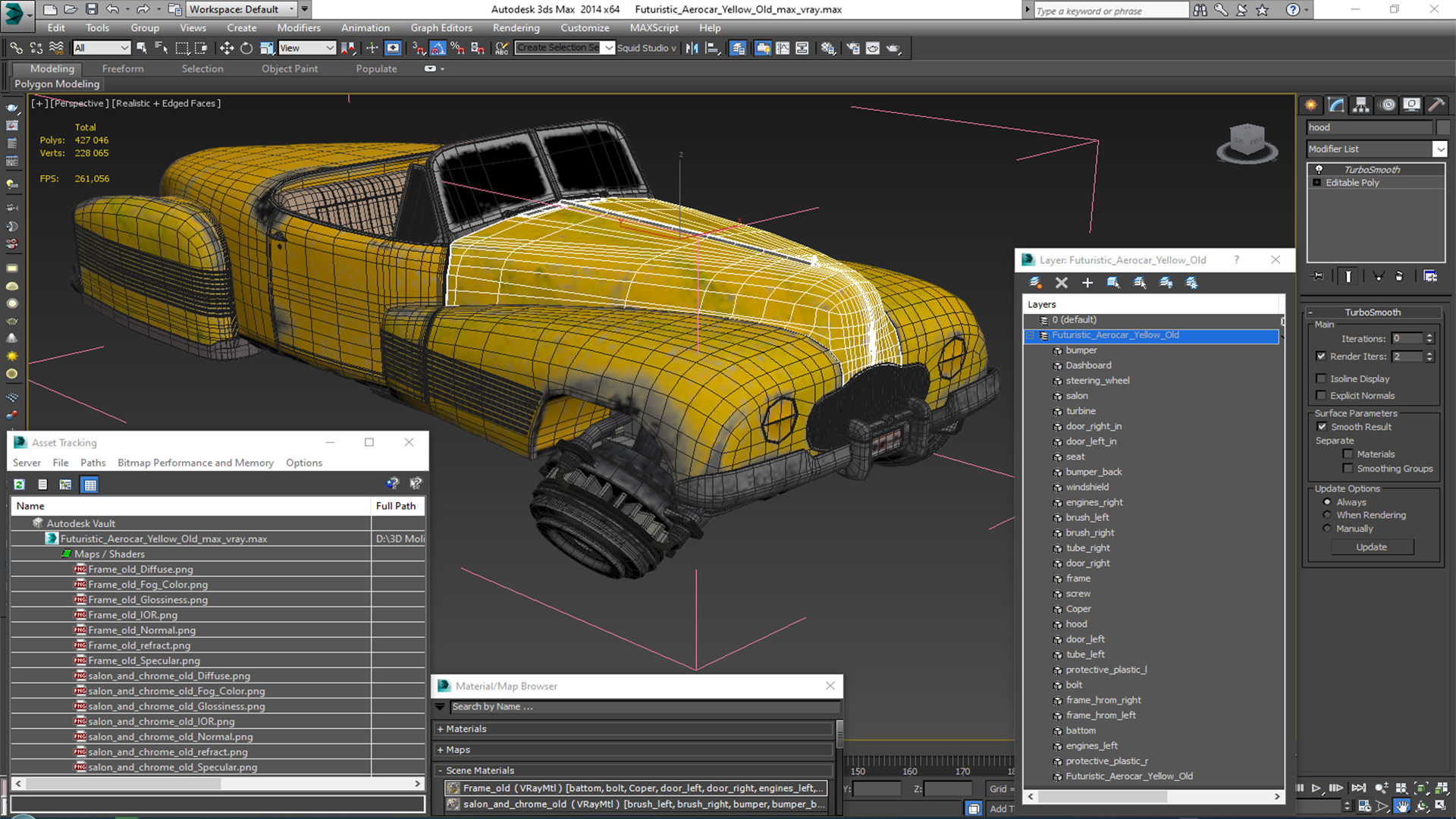Expand the Editable Poly stack entry
The height and width of the screenshot is (819, 1456).
coord(1317,183)
